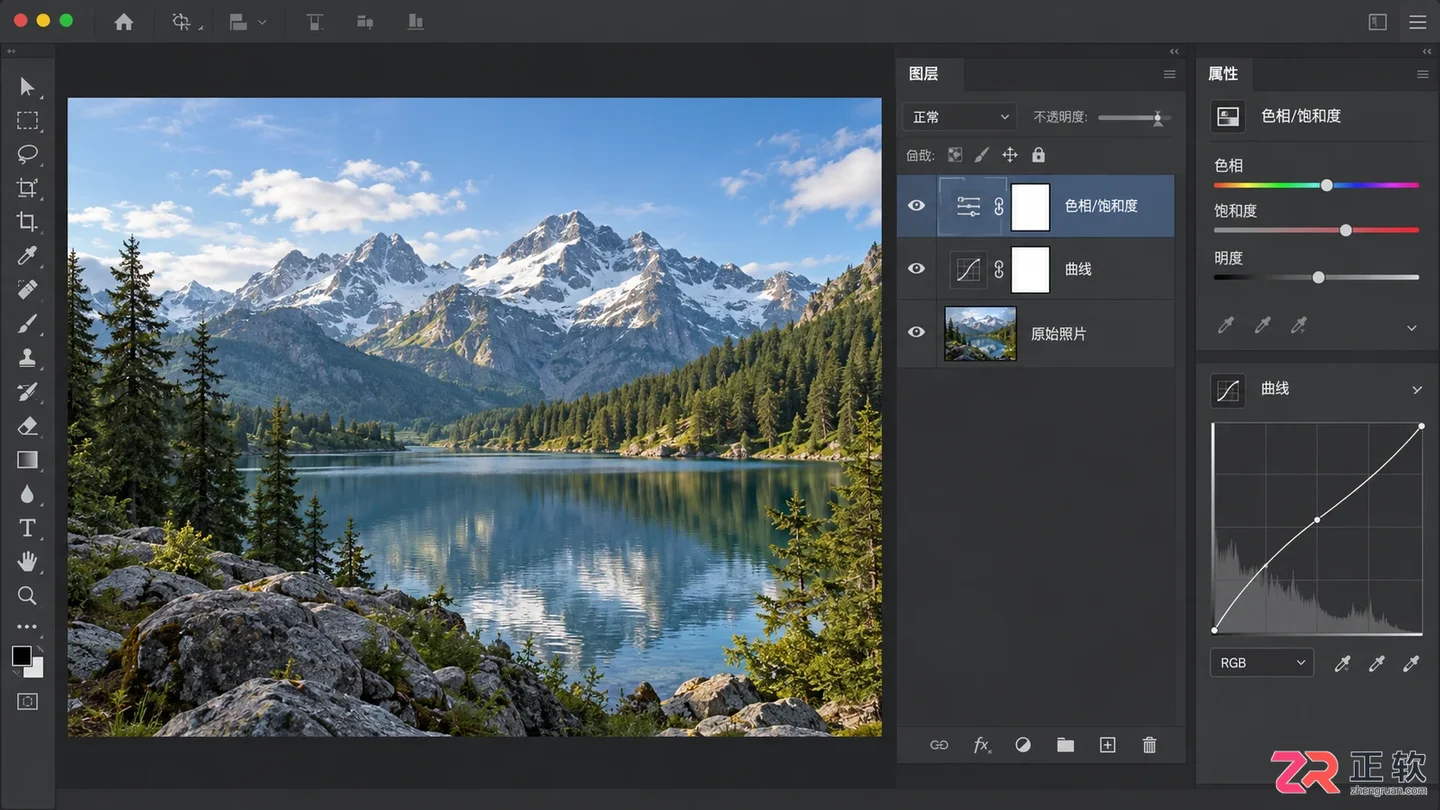Image resolution: width=1440 pixels, height=810 pixels.
Task: Select the Gradient tool
Action: (x=27, y=460)
